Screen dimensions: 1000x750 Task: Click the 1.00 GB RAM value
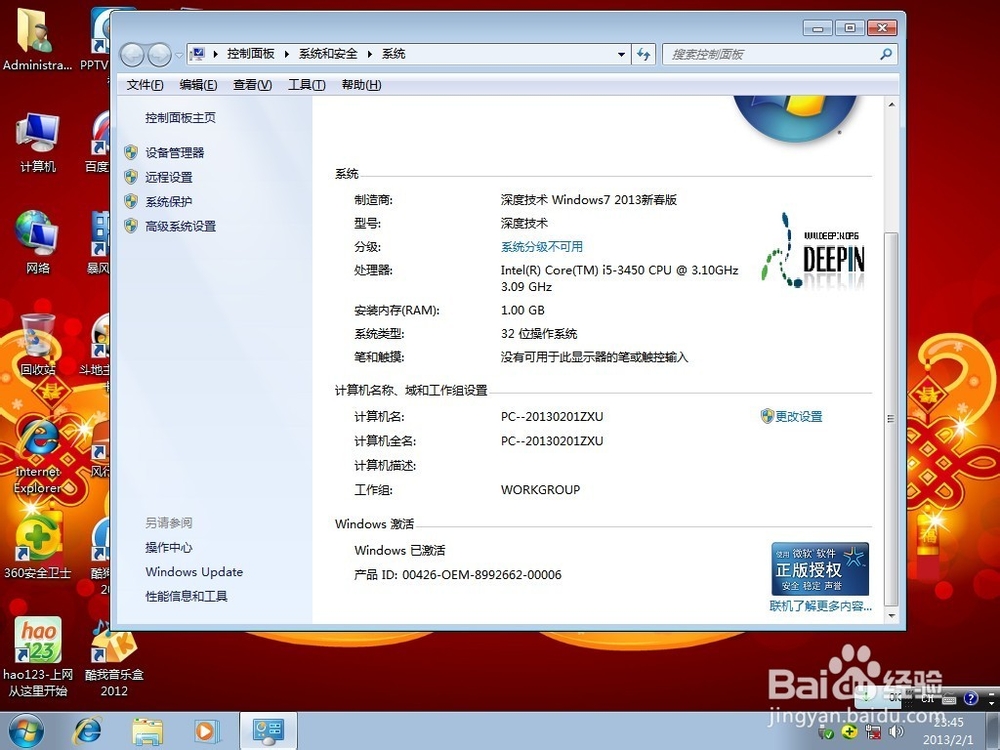[x=522, y=310]
